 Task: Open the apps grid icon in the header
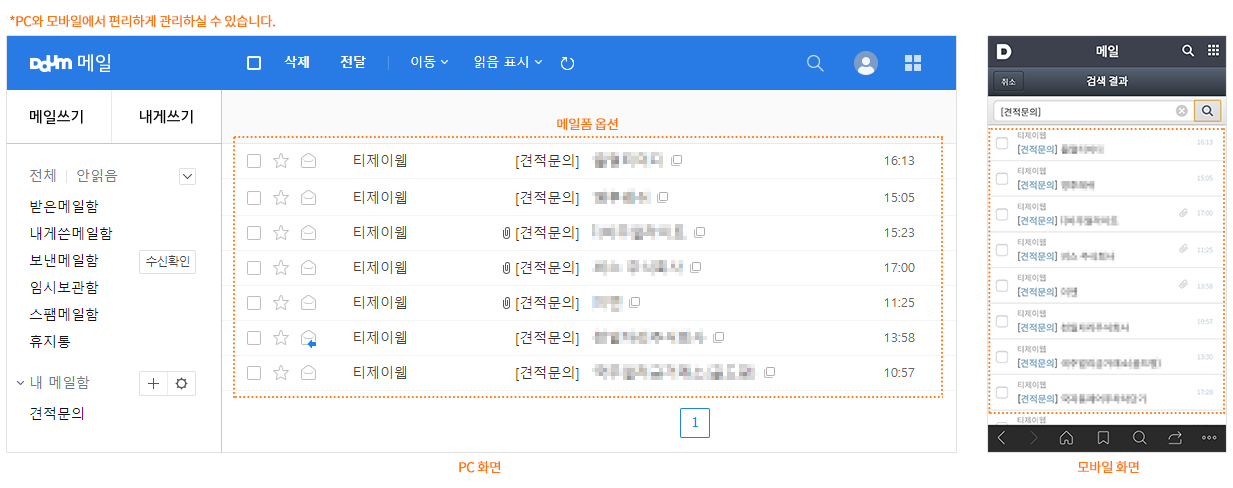(913, 63)
